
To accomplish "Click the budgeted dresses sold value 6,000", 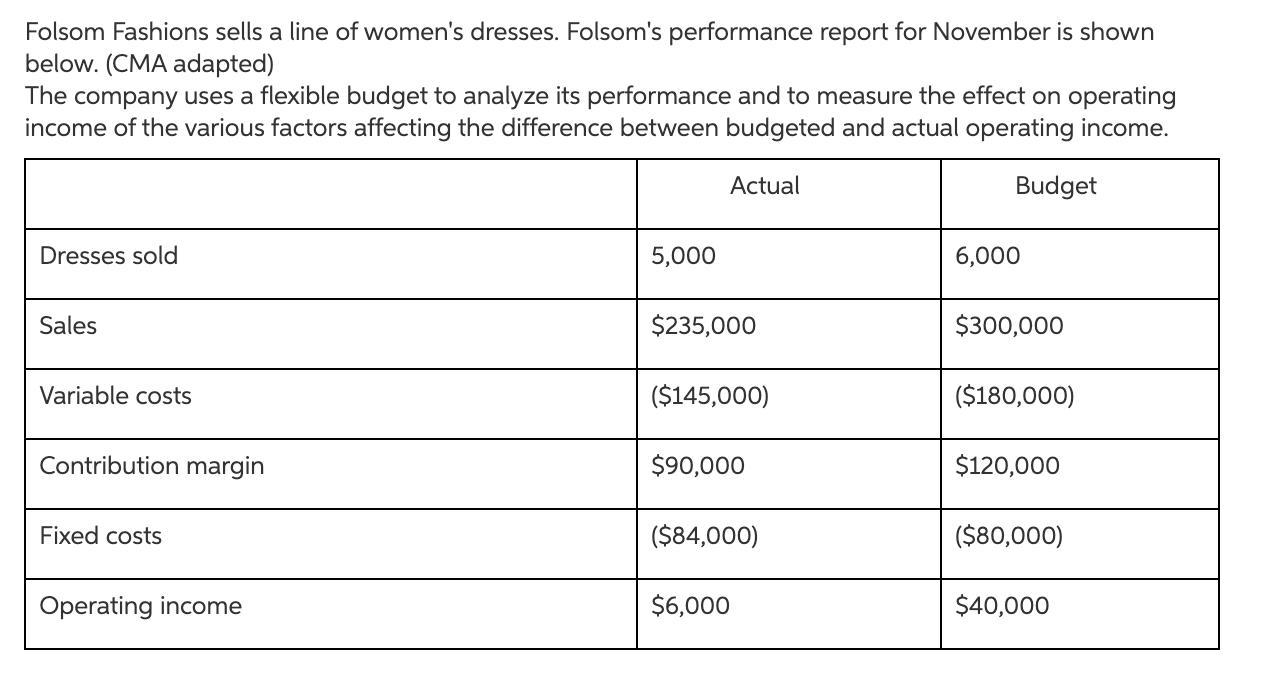I will pos(988,256).
